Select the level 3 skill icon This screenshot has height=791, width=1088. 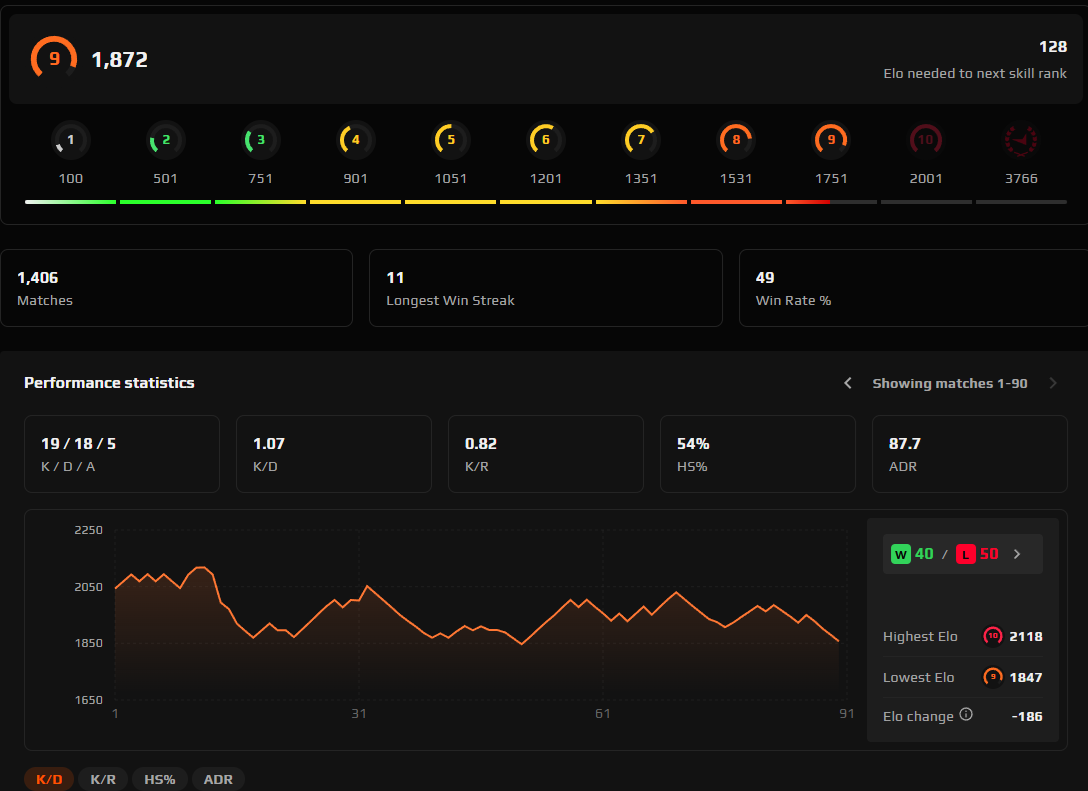[260, 140]
